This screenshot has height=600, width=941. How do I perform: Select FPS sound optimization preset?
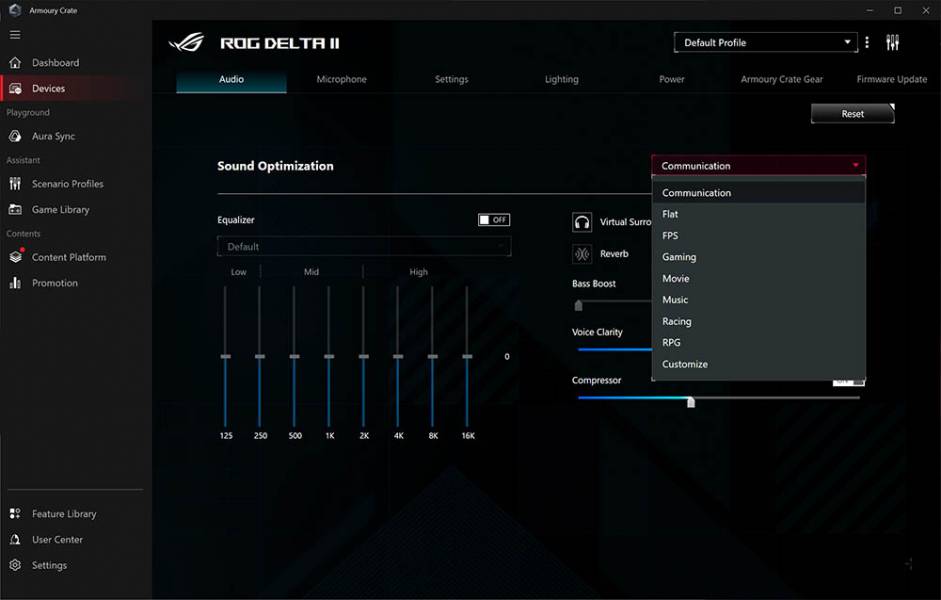click(x=759, y=236)
